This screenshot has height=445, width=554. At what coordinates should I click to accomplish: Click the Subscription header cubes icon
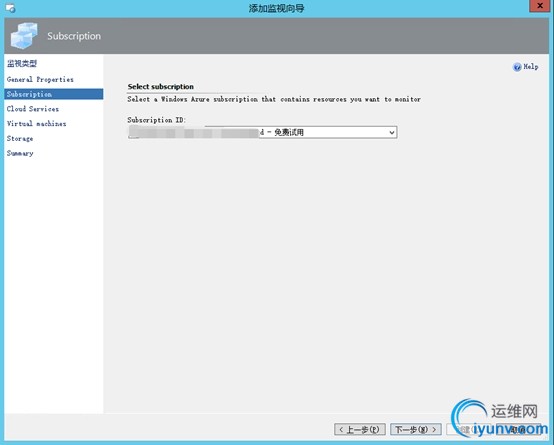tap(24, 36)
